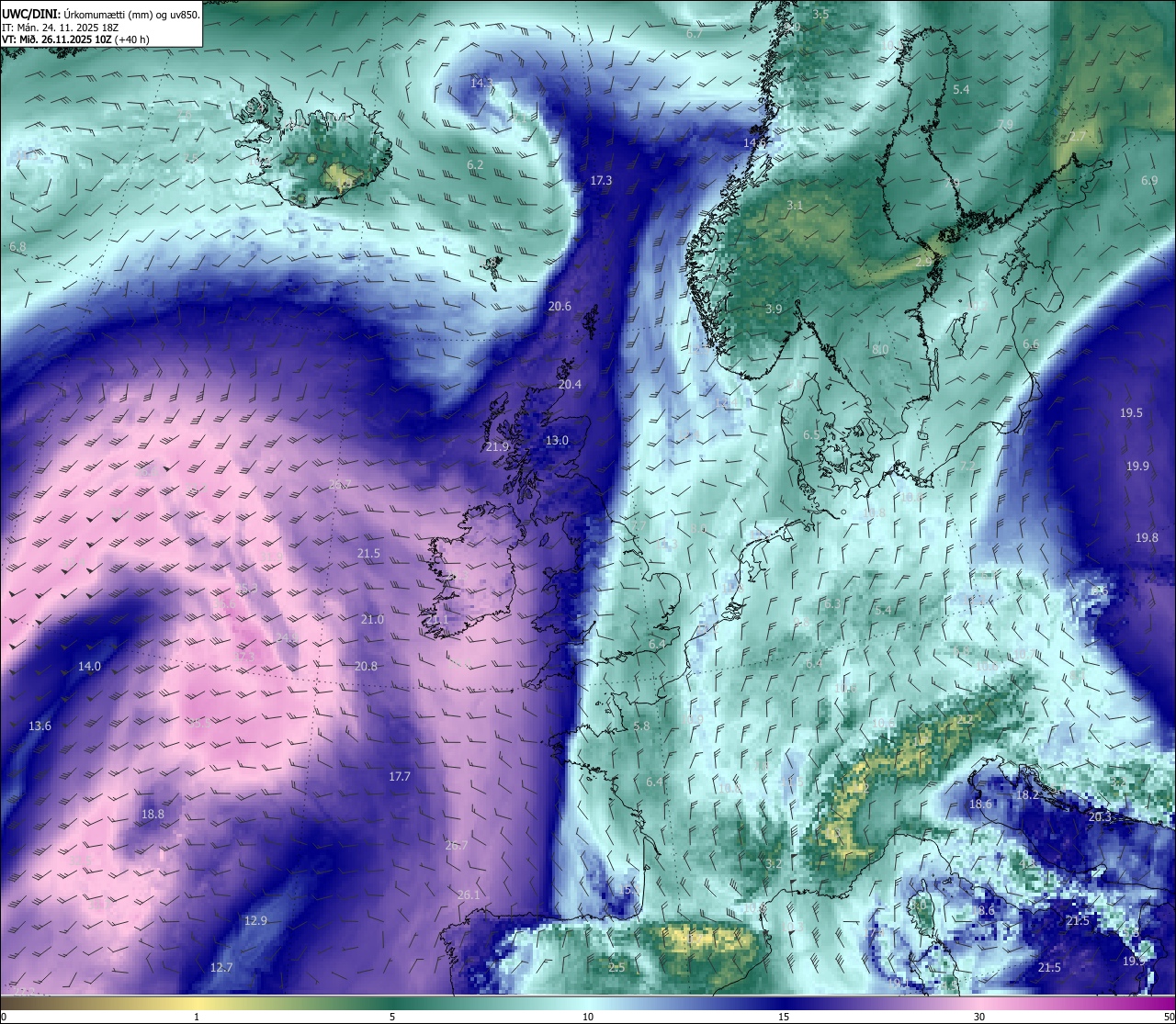Click the pink legend colour above 30
This screenshot has width=1176, height=1024.
[979, 1004]
